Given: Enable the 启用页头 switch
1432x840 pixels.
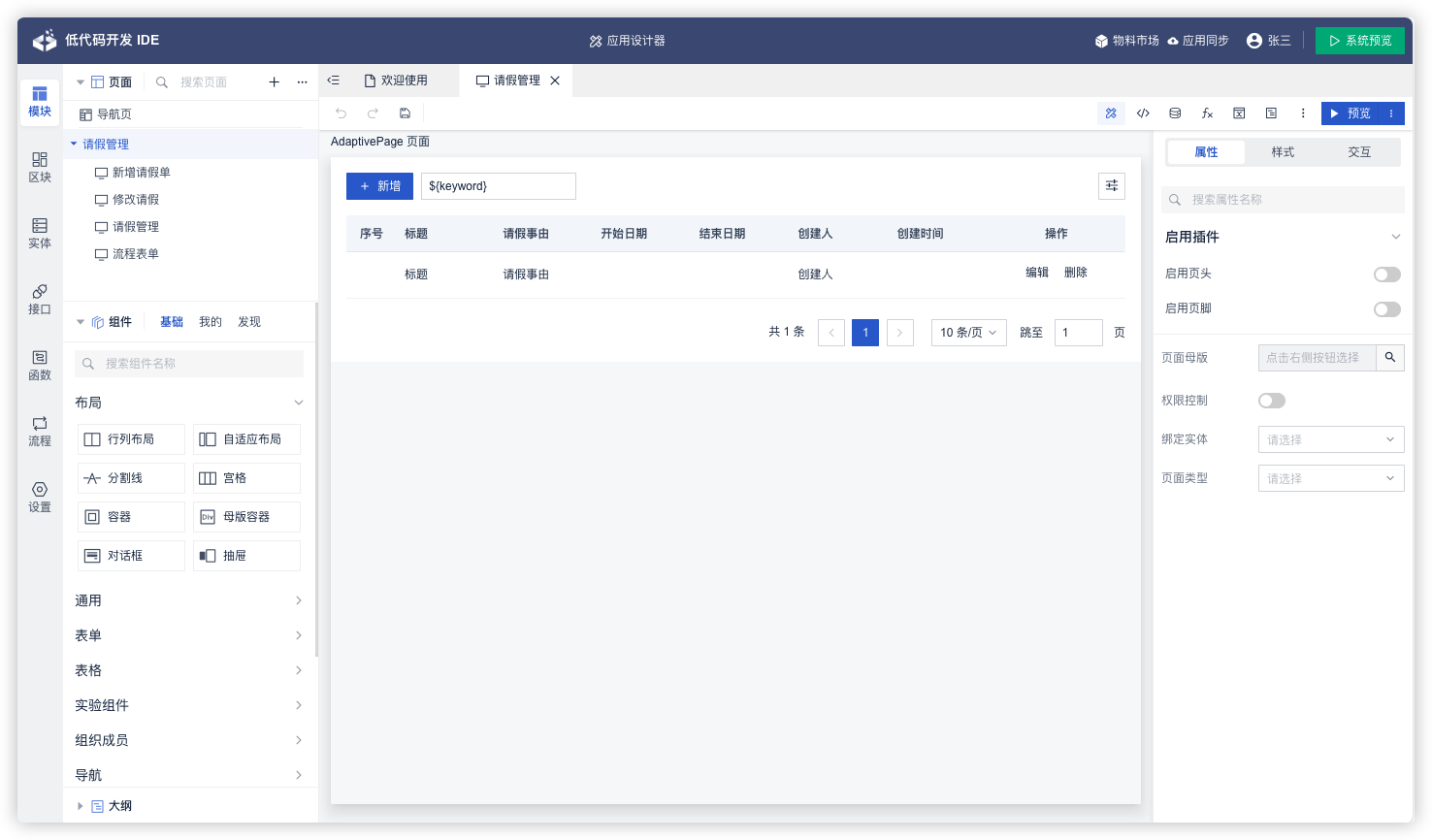Looking at the screenshot, I should pos(1386,275).
